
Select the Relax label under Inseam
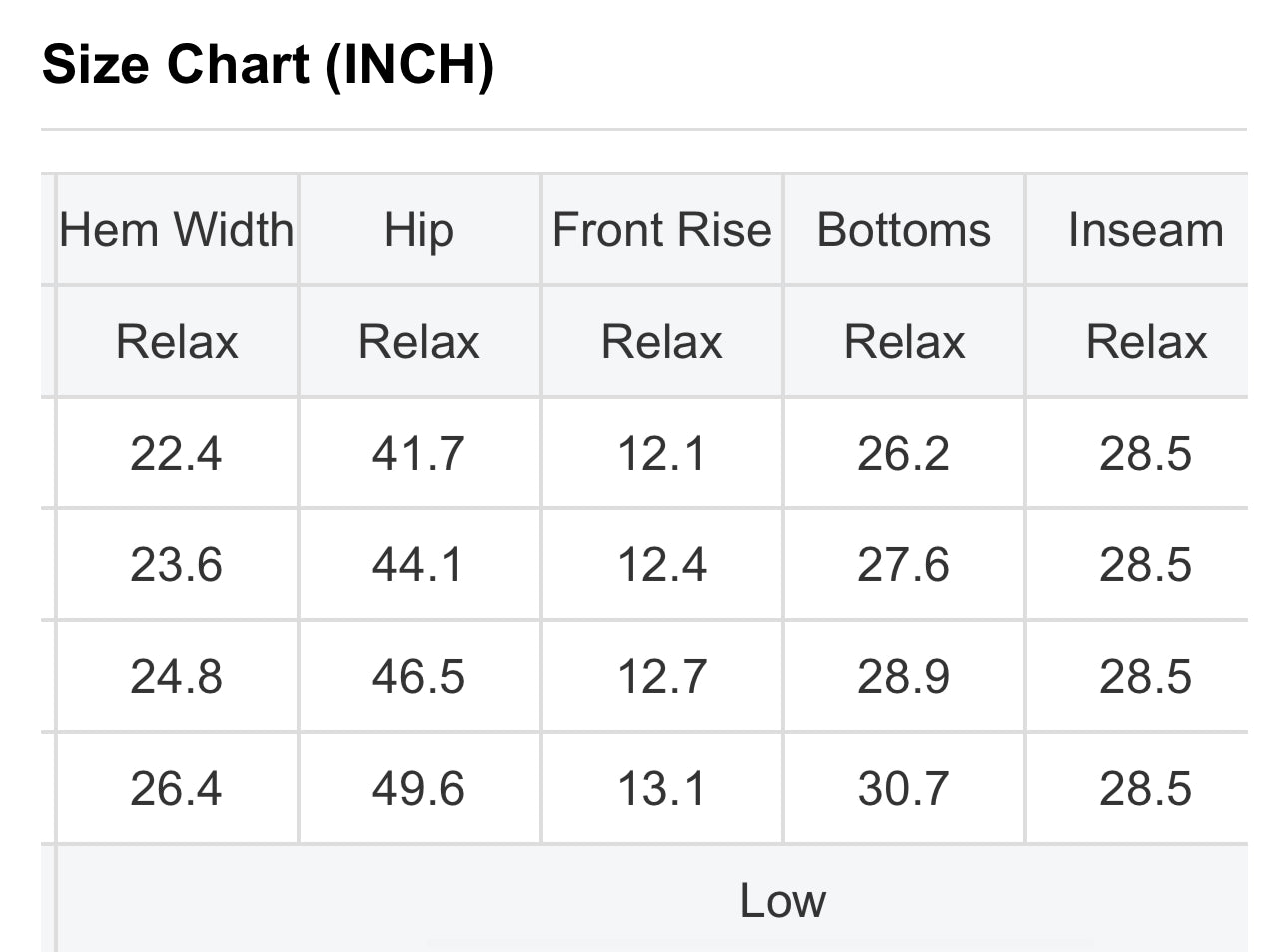pyautogui.click(x=1145, y=342)
